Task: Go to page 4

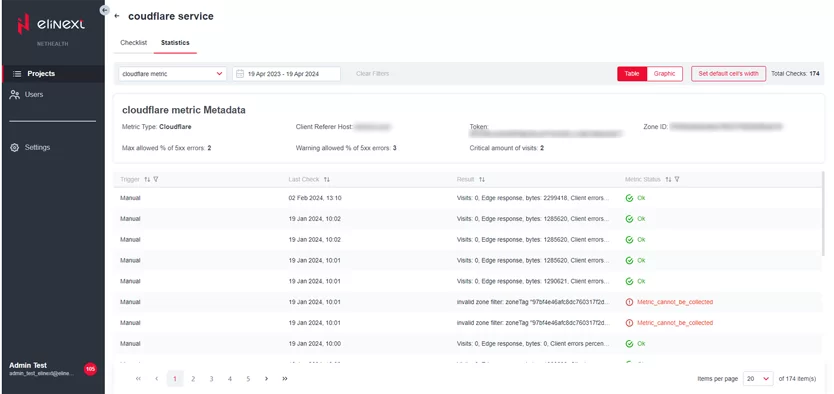Action: pos(230,379)
